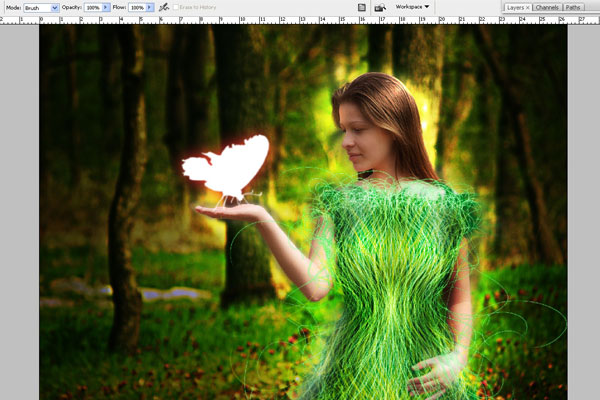600x400 pixels.
Task: Close the Layers tab with its x
Action: tap(528, 7)
